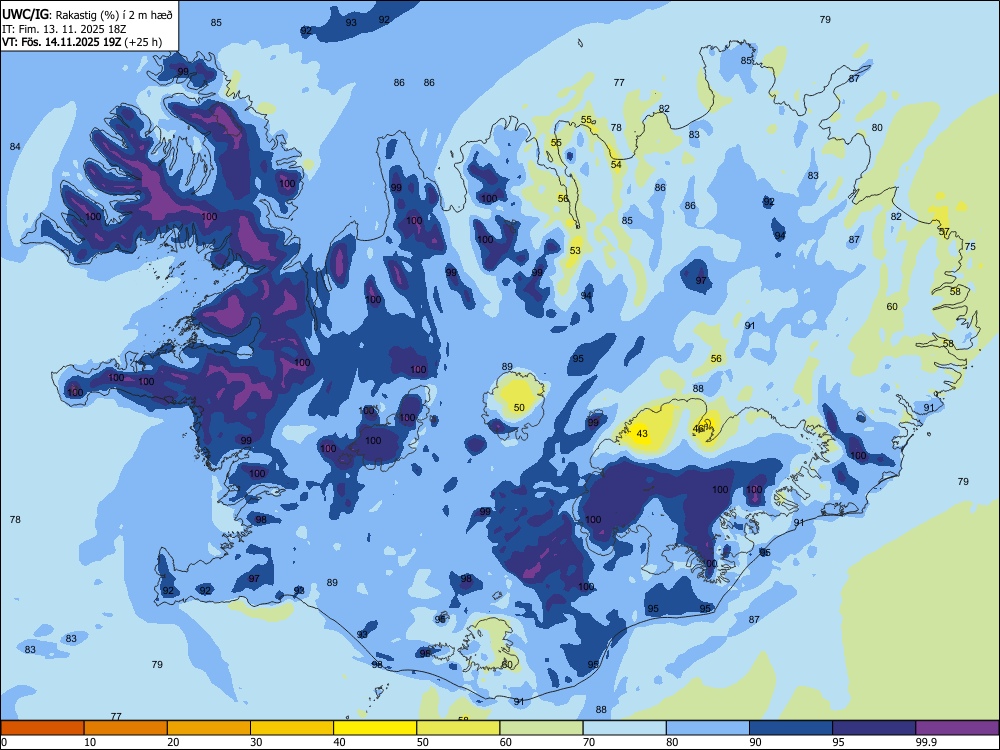Click the '54' value near the north coast

616,165
